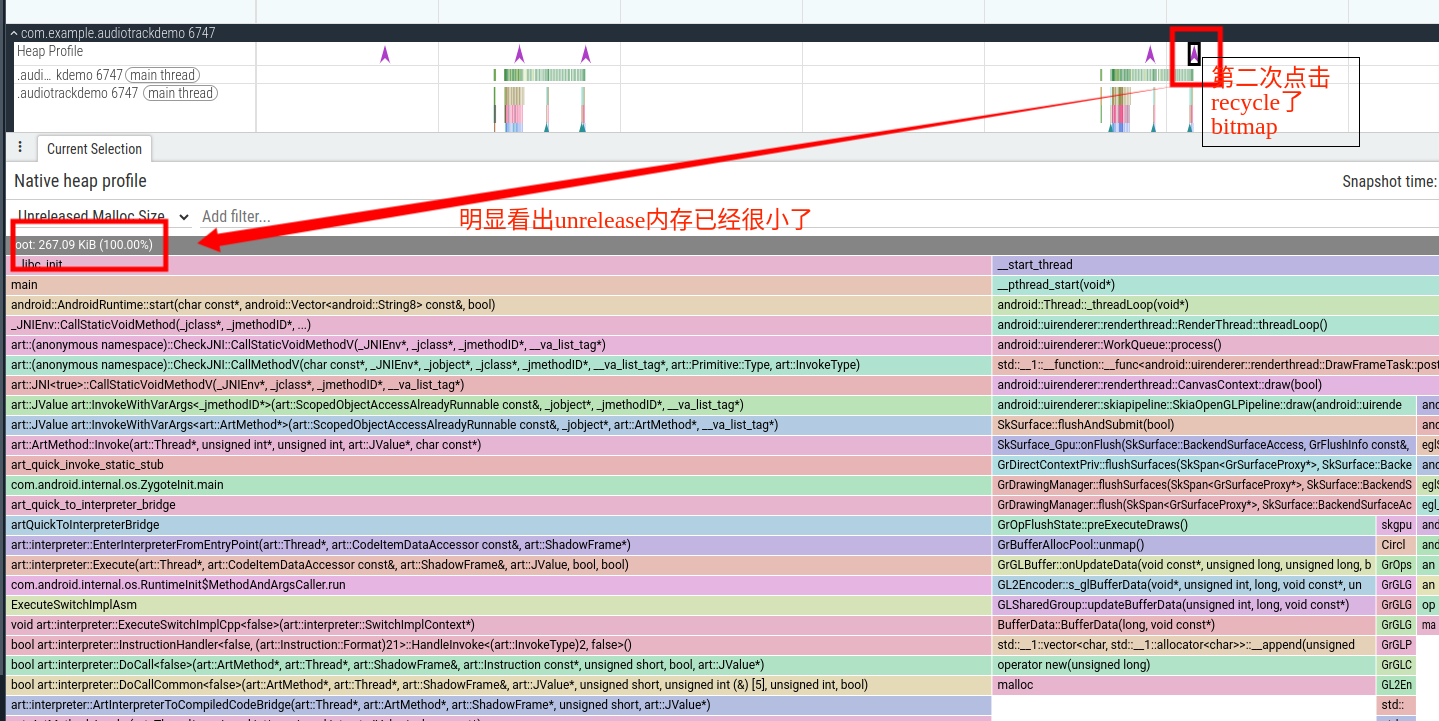Select the .audi... kdemo 6747 main thread track
The height and width of the screenshot is (721, 1439).
[108, 75]
